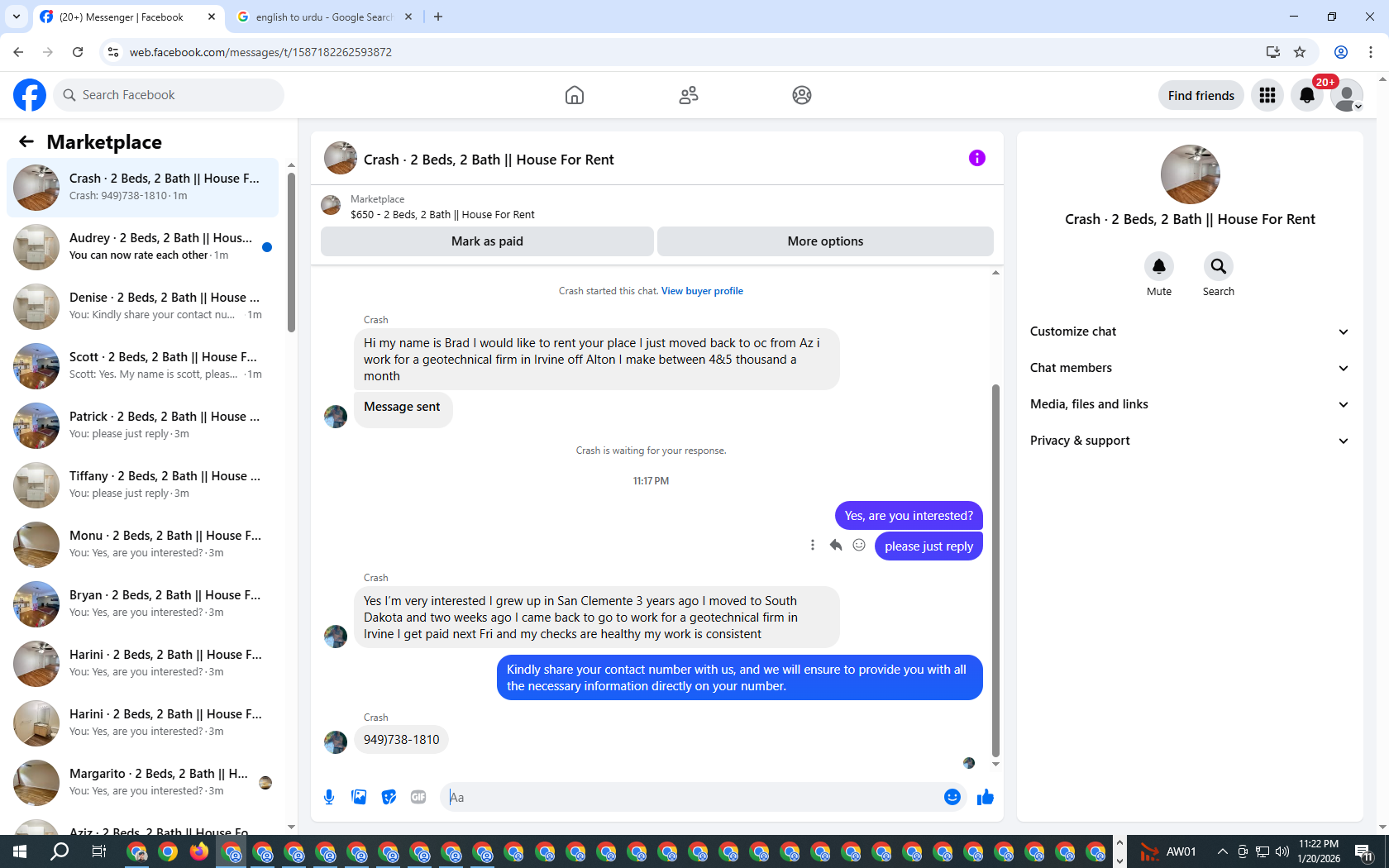1389x868 pixels.
Task: Open a new Chrome tab
Action: (x=438, y=17)
